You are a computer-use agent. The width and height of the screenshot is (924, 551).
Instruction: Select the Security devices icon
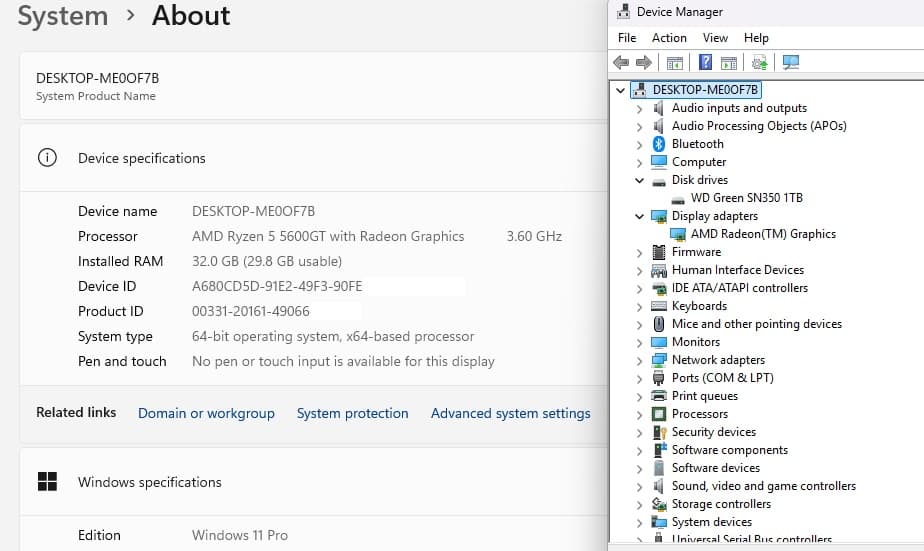(x=659, y=432)
